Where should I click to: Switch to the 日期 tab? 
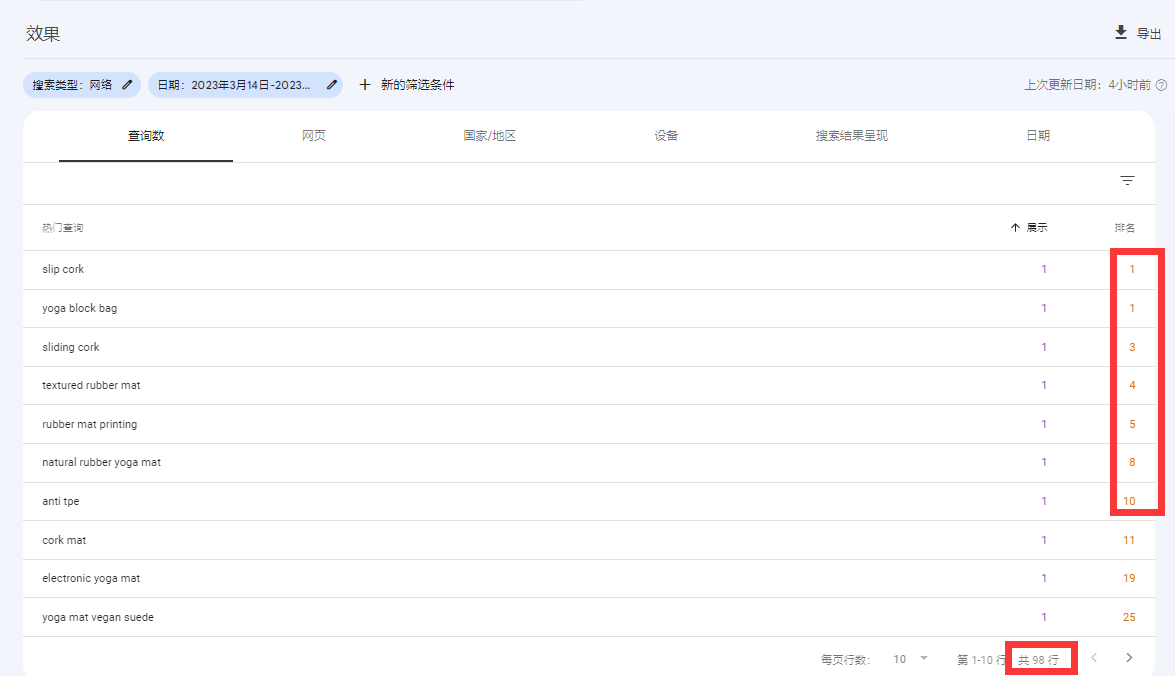pos(1038,136)
